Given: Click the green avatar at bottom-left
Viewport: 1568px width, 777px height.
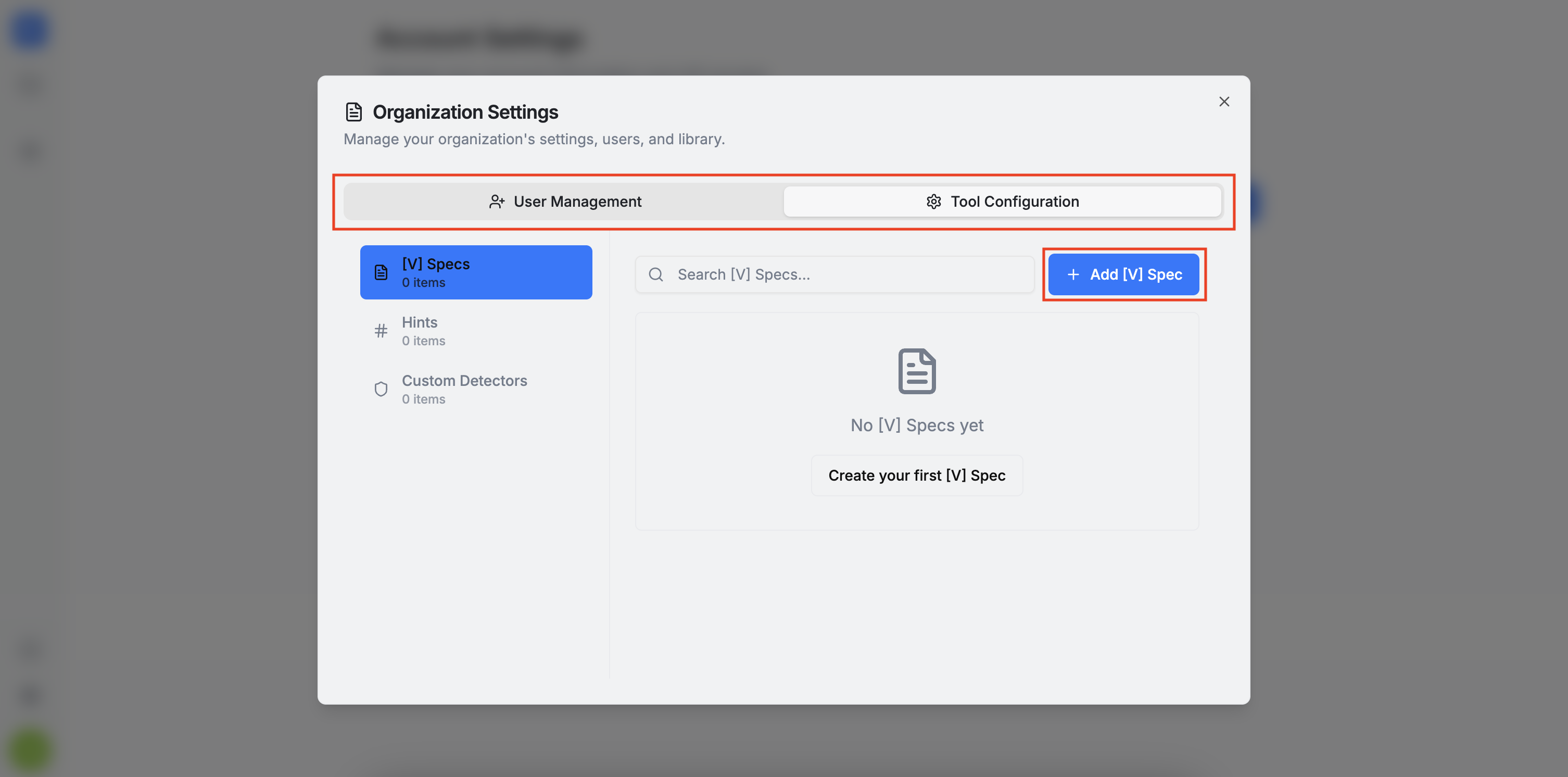Looking at the screenshot, I should (x=29, y=750).
